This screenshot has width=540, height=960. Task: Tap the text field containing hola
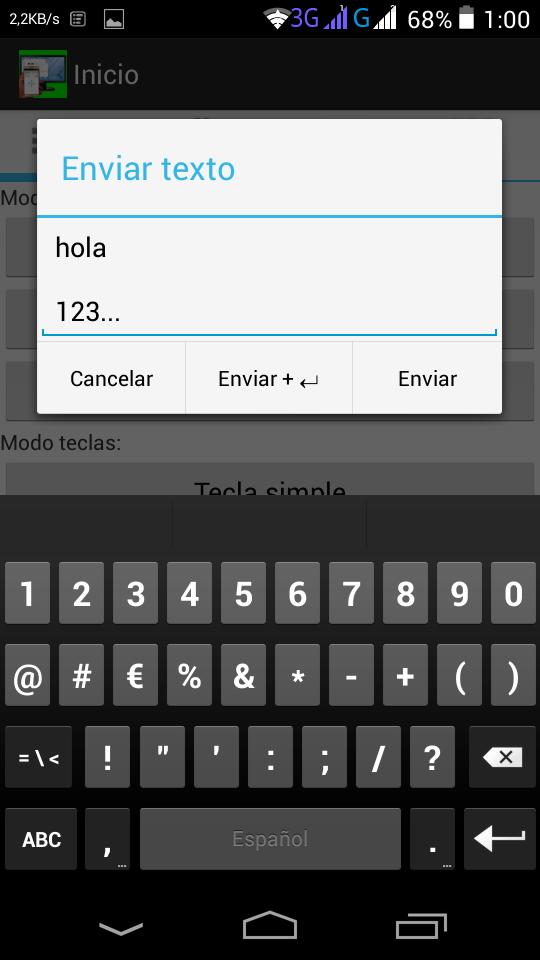click(269, 279)
